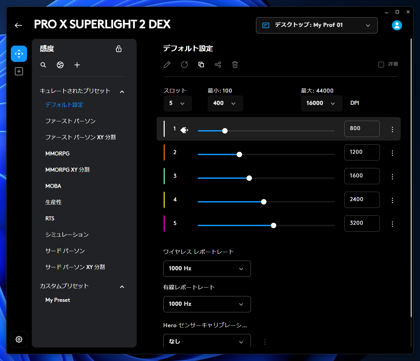Viewport: 420px width, 361px height.
Task: Click slider handle for DPI slot 2
Action: [239, 154]
